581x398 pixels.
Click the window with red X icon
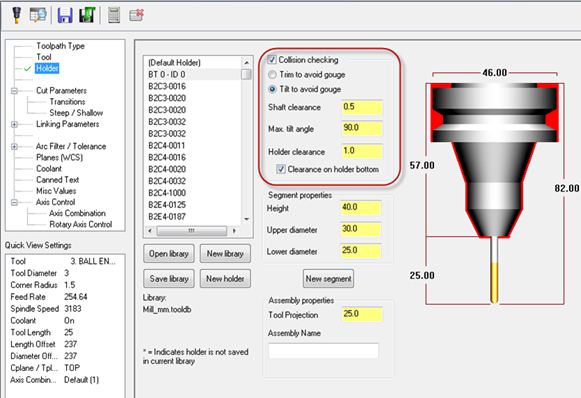click(x=136, y=16)
